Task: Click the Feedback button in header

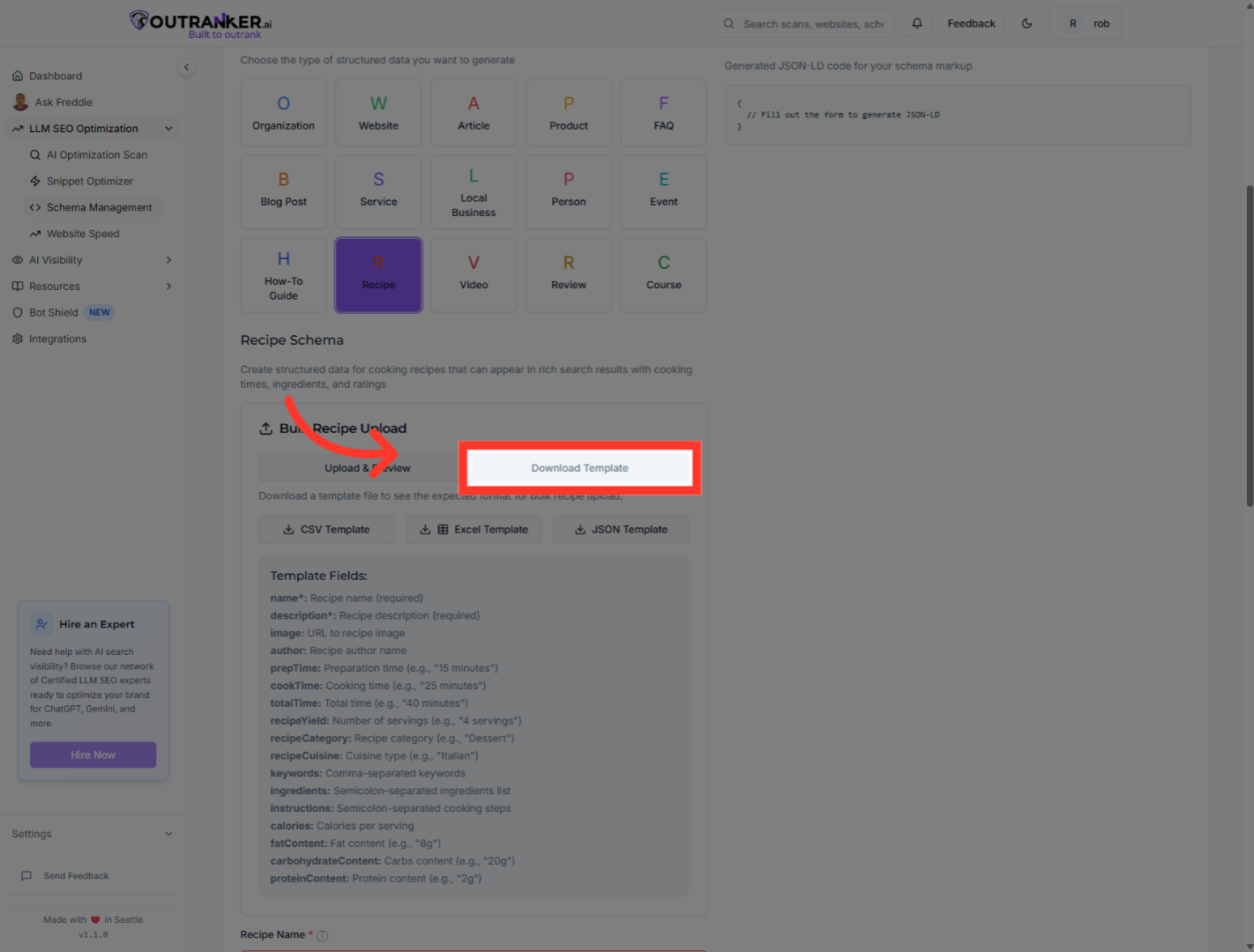Action: click(x=971, y=24)
